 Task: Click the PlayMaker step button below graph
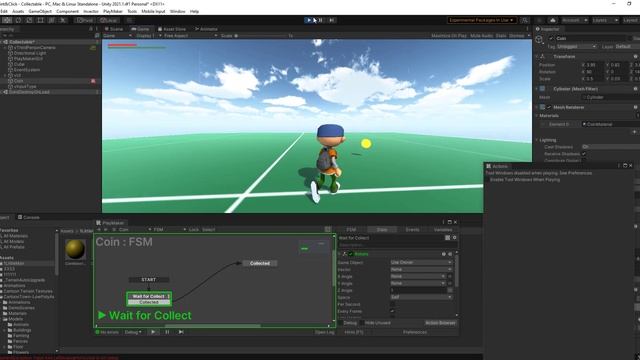click(x=181, y=332)
